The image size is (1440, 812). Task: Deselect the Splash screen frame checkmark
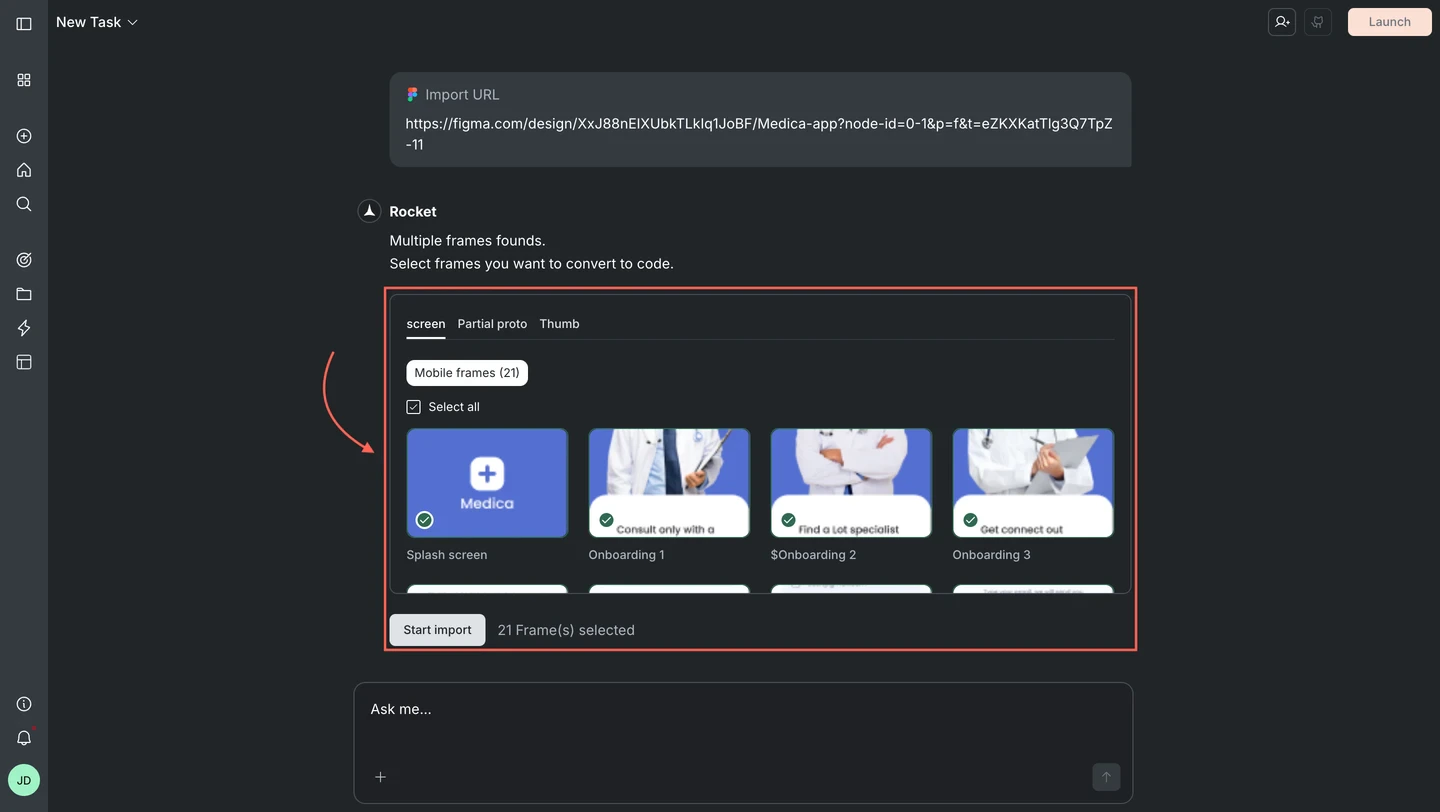(x=424, y=520)
